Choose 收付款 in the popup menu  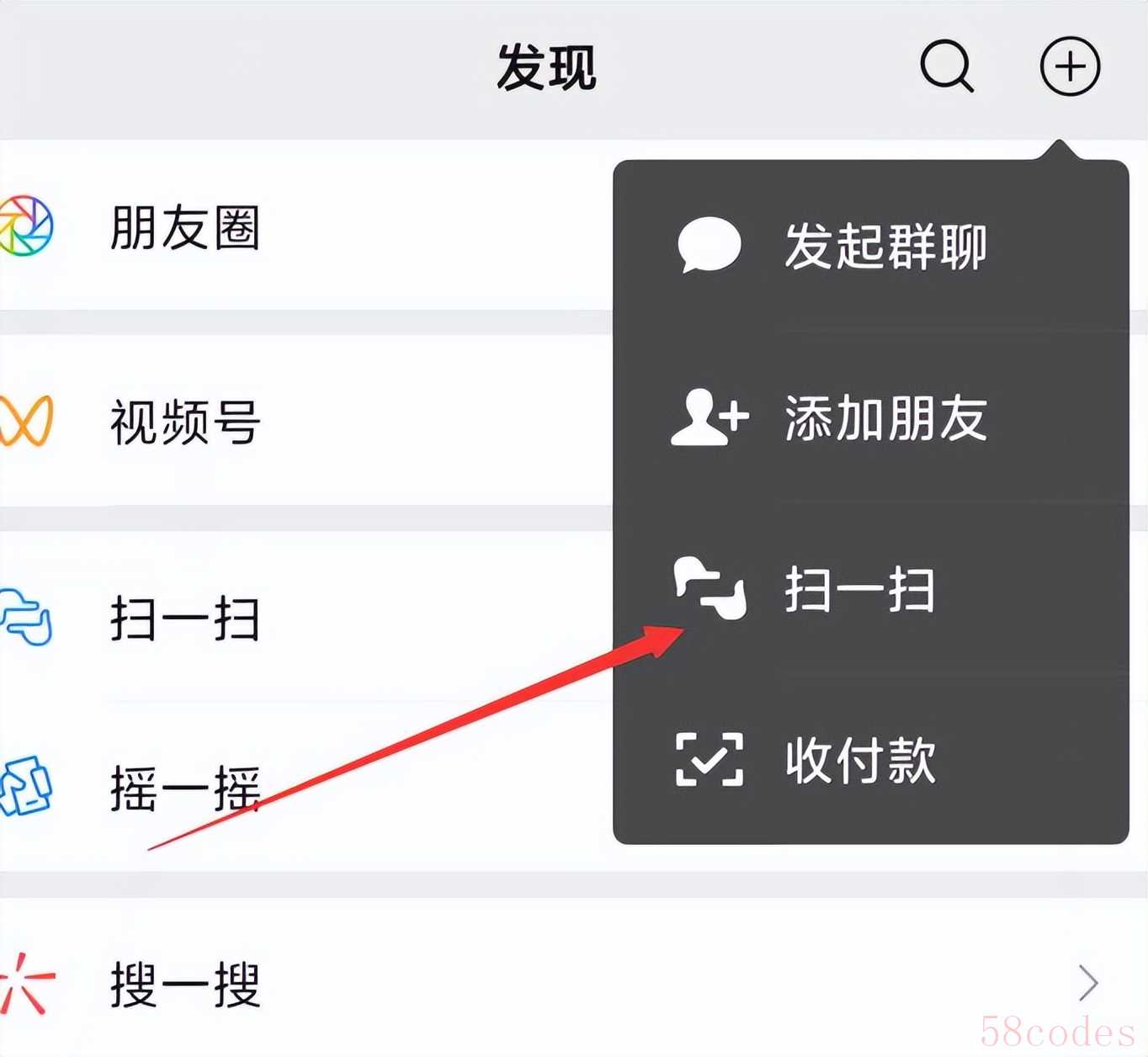[x=870, y=759]
